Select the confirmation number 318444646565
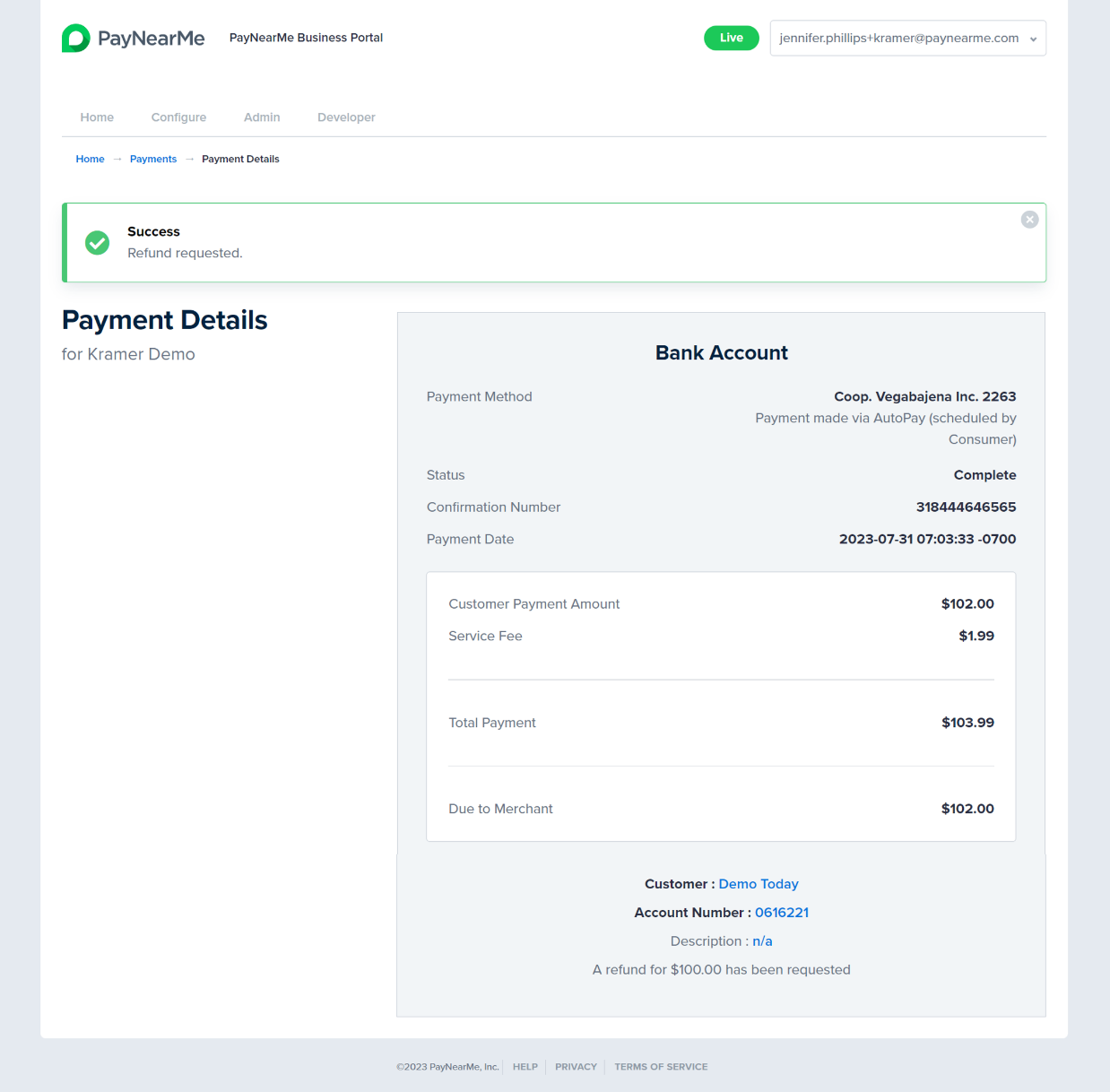The height and width of the screenshot is (1092, 1110). click(966, 507)
